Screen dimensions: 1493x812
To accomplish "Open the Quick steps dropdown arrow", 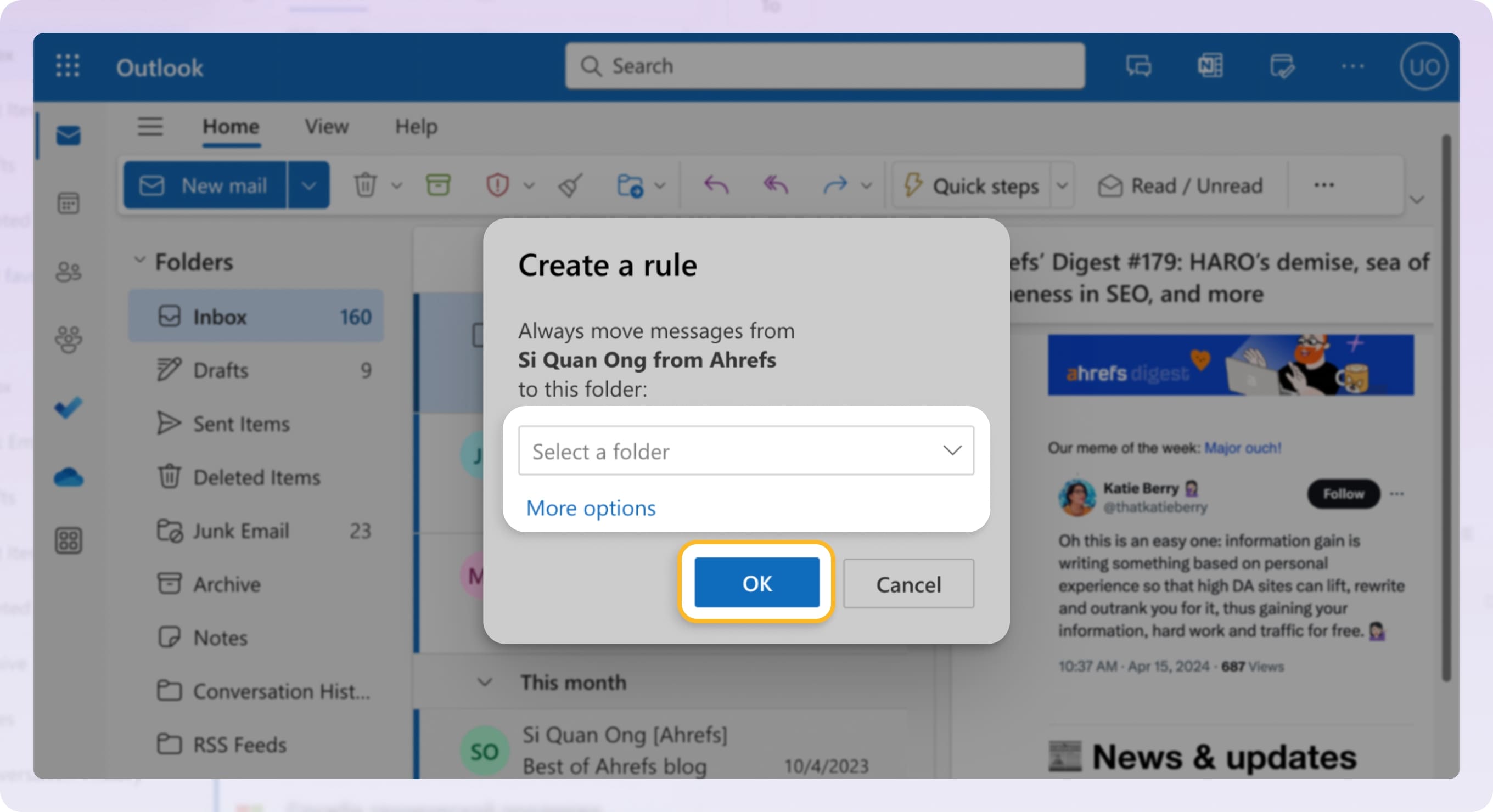I will point(1064,185).
